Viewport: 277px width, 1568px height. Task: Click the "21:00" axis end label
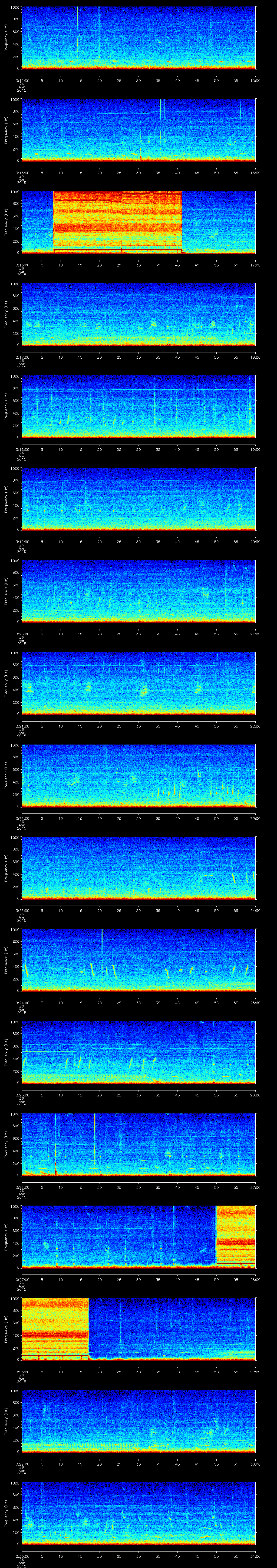coord(256,634)
